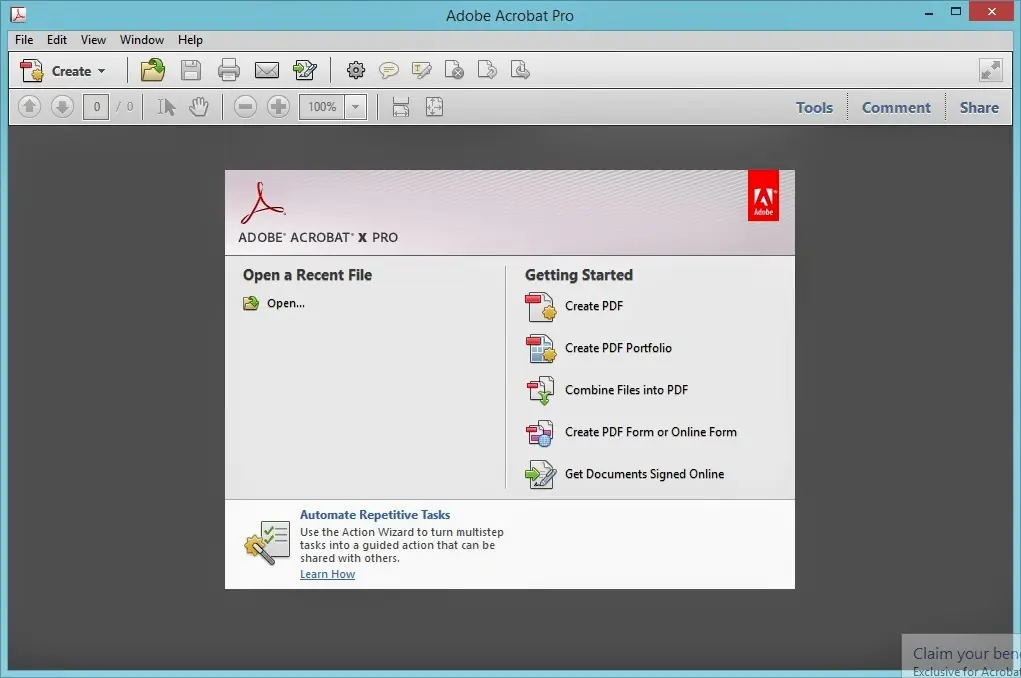Click the Highlight Text tool icon
Image resolution: width=1021 pixels, height=678 pixels.
pyautogui.click(x=421, y=70)
